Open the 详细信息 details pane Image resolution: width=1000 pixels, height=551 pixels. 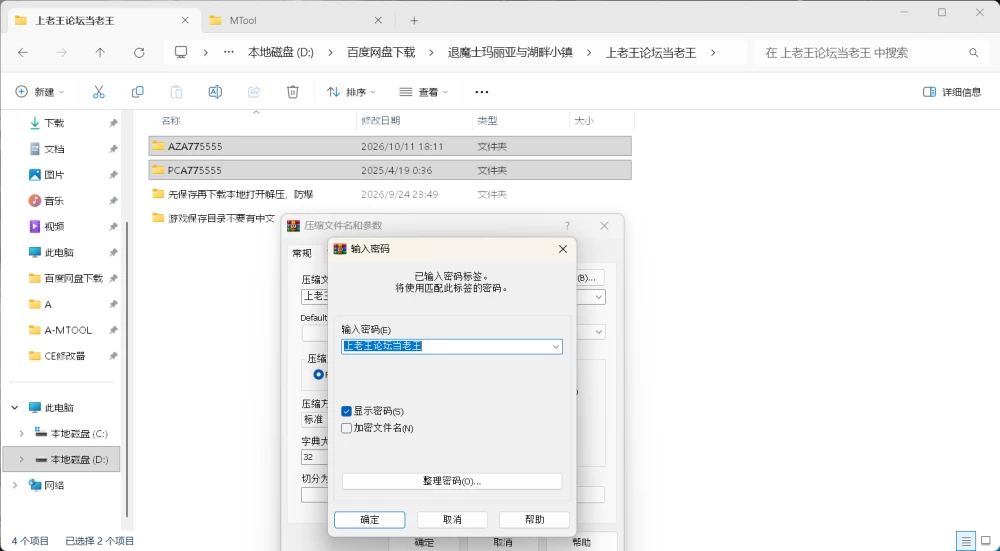pyautogui.click(x=952, y=92)
